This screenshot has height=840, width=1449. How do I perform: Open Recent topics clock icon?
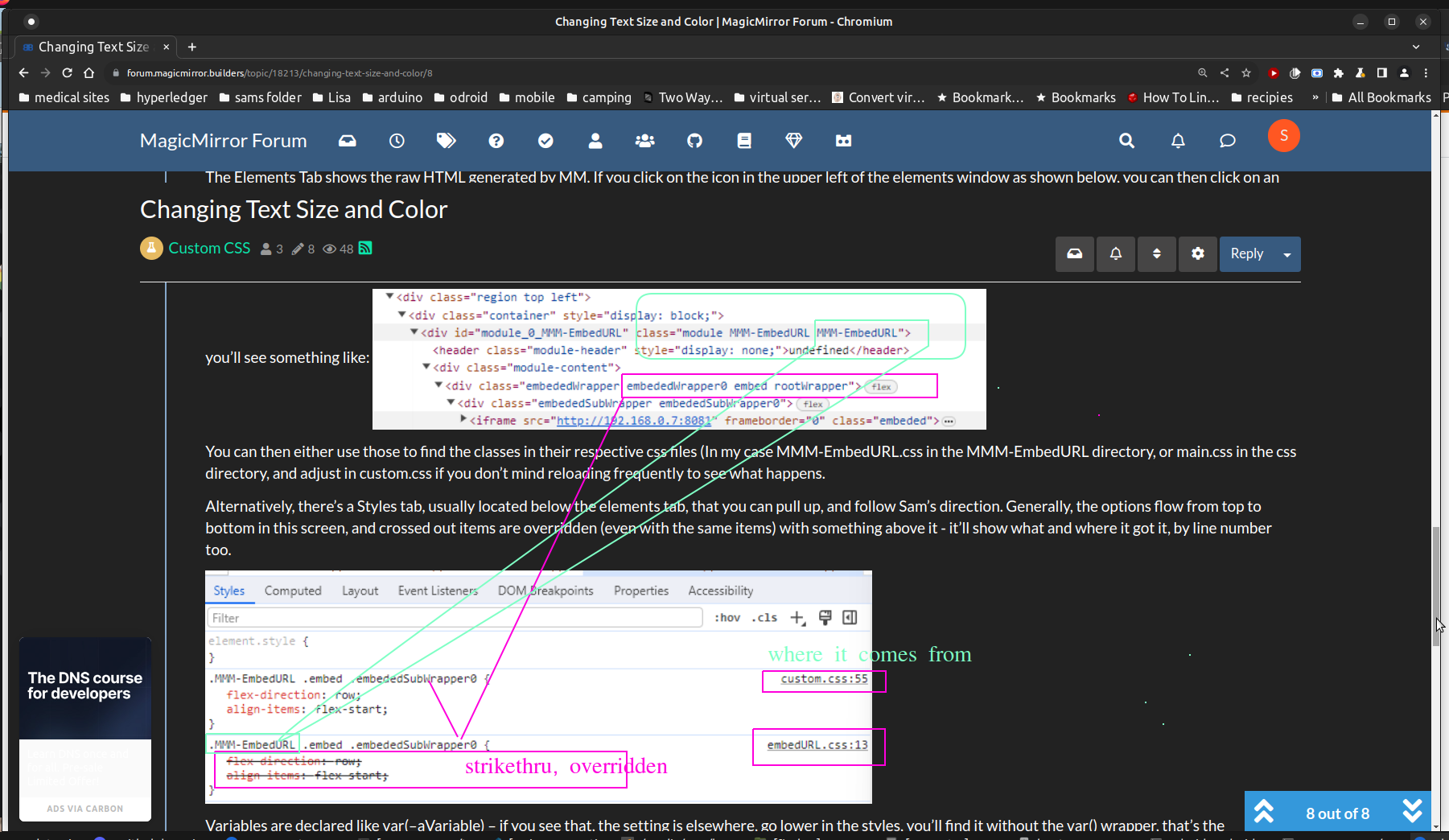[x=396, y=141]
